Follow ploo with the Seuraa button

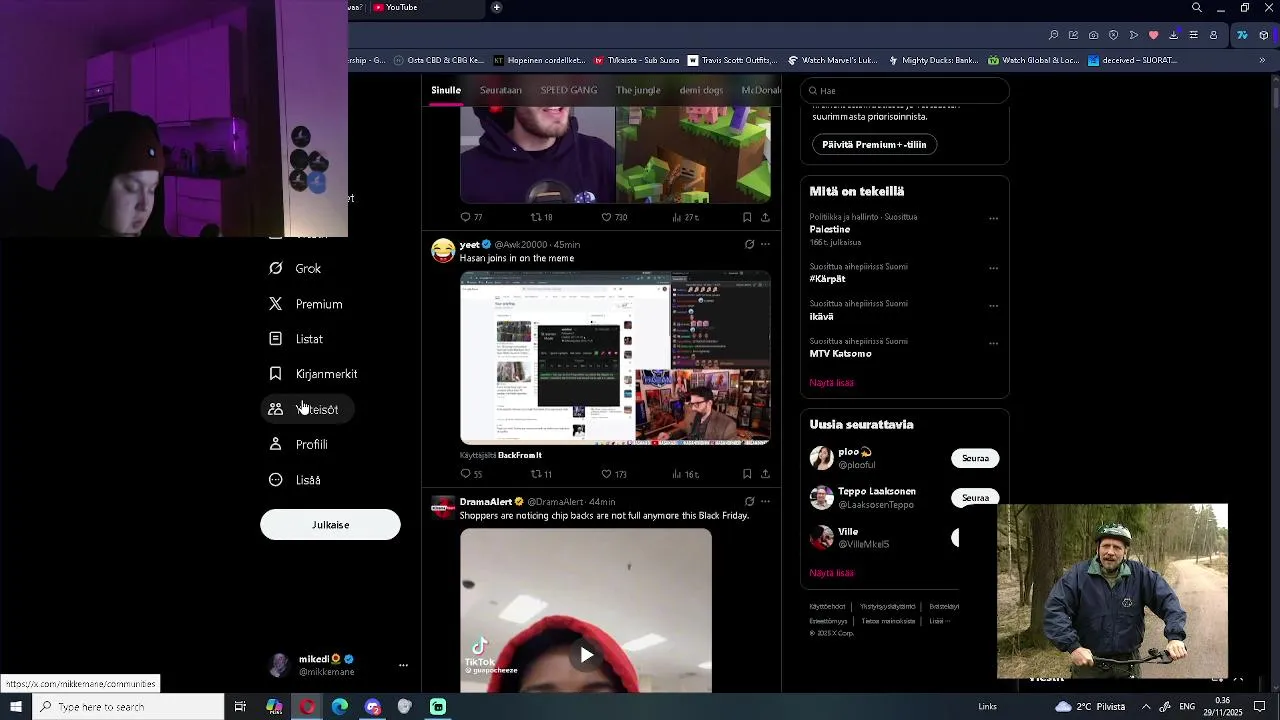pyautogui.click(x=975, y=458)
